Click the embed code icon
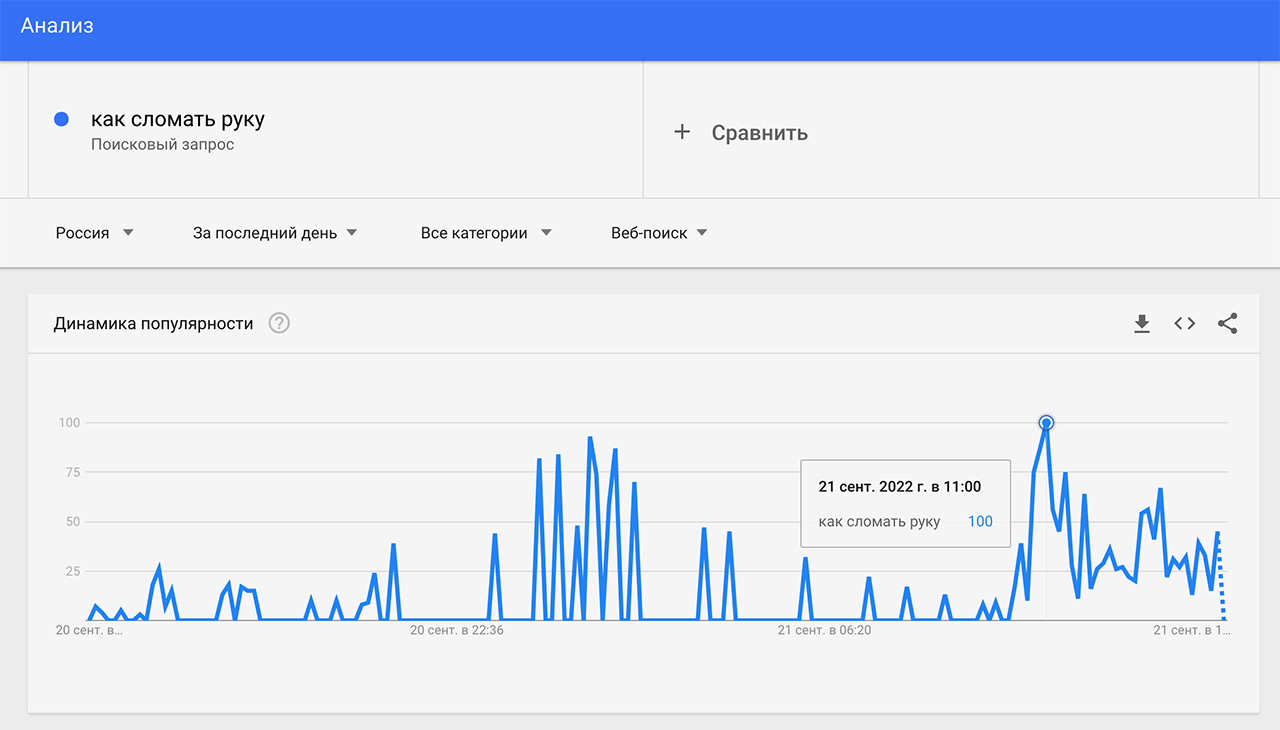Image resolution: width=1280 pixels, height=730 pixels. click(x=1185, y=324)
